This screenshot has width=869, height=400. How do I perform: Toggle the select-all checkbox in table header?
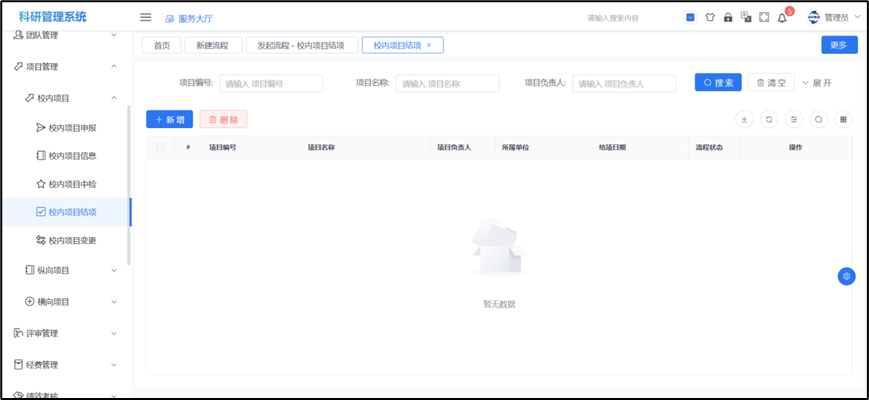160,147
